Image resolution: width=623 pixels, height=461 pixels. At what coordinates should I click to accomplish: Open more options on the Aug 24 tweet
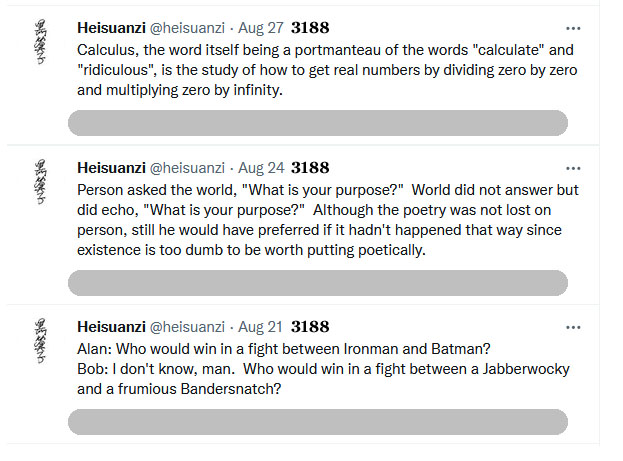[573, 168]
